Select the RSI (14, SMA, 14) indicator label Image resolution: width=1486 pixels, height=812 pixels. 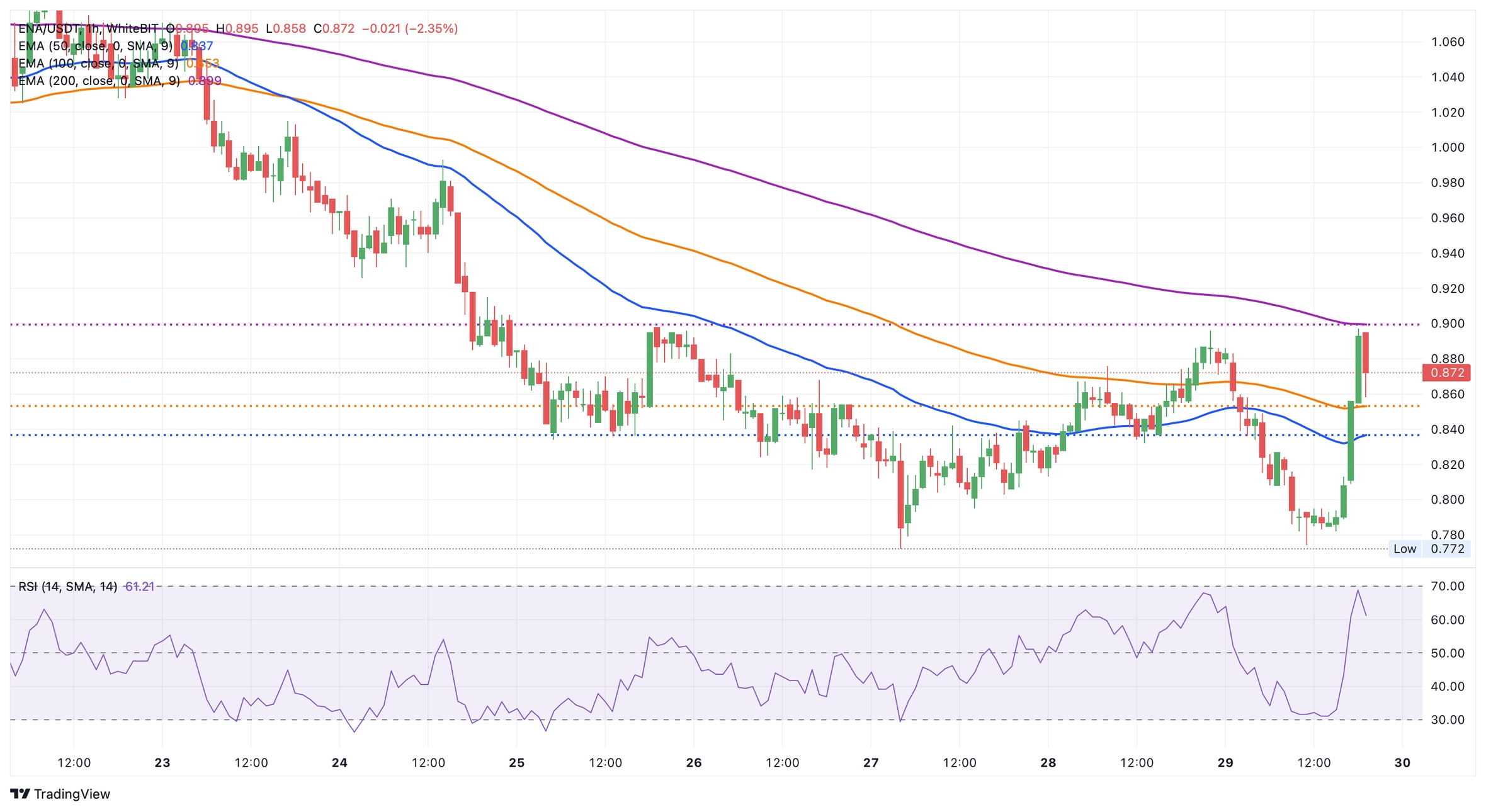[67, 587]
